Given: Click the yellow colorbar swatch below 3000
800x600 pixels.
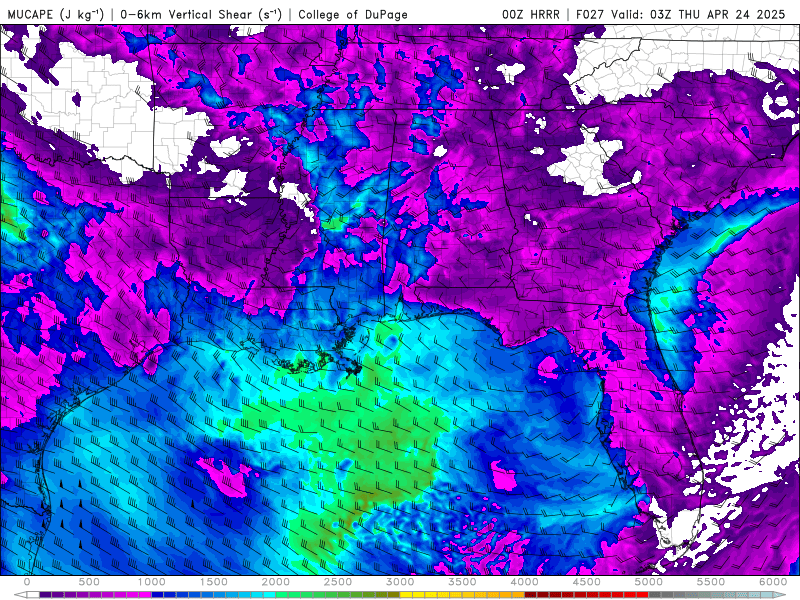Looking at the screenshot, I should 406,595.
